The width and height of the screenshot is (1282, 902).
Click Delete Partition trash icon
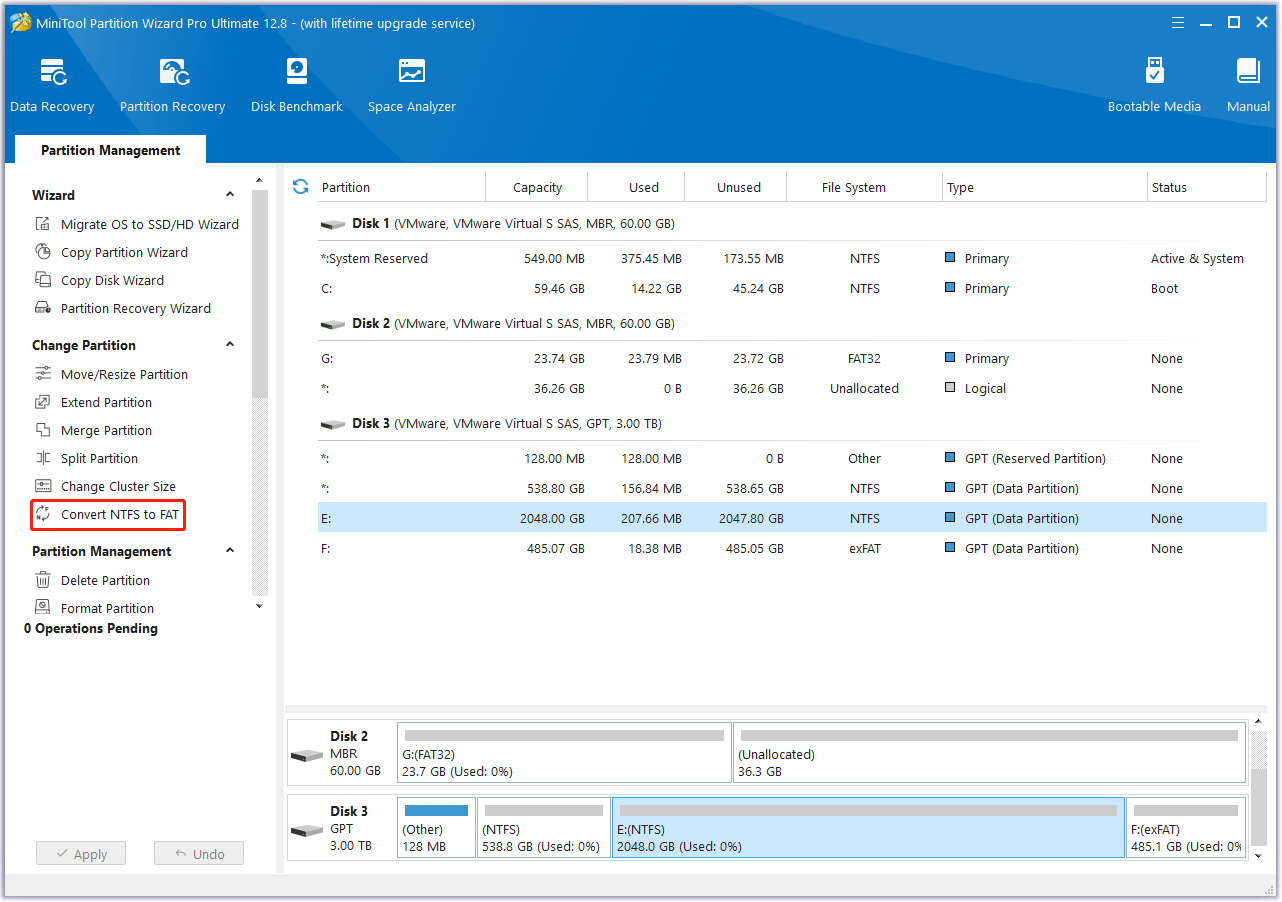(x=43, y=580)
